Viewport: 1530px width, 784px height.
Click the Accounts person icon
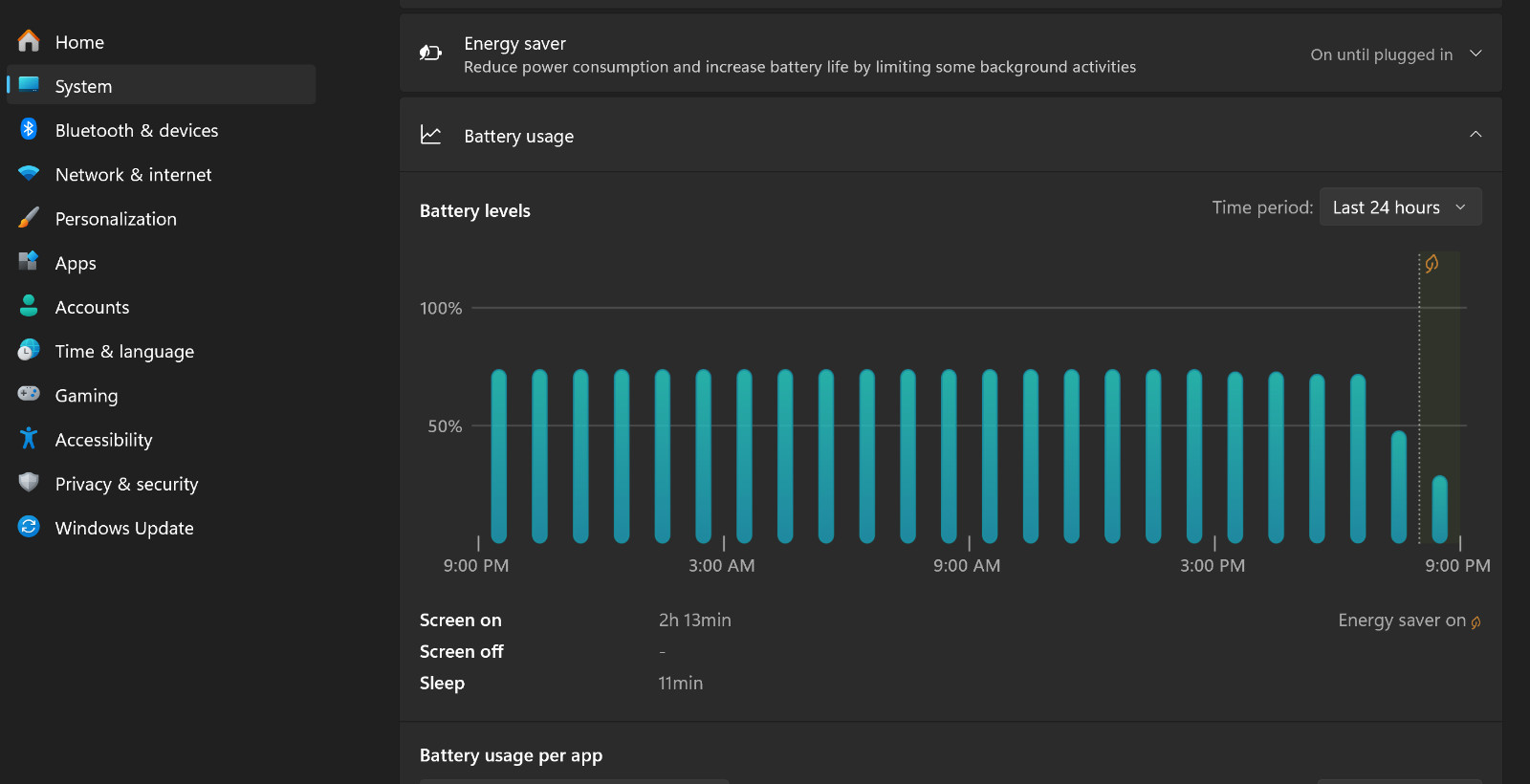tap(29, 306)
